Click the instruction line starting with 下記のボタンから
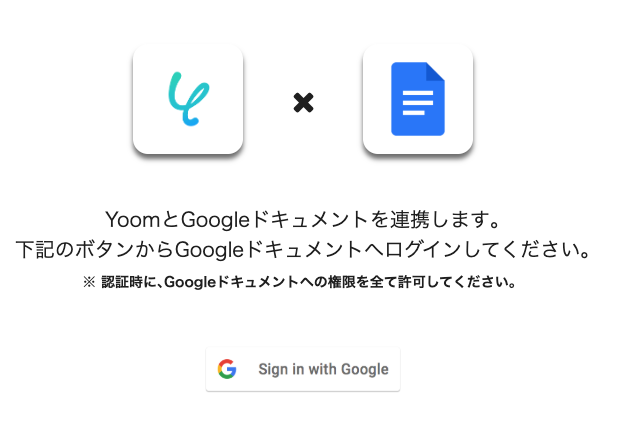626x447 pixels. pyautogui.click(x=303, y=250)
